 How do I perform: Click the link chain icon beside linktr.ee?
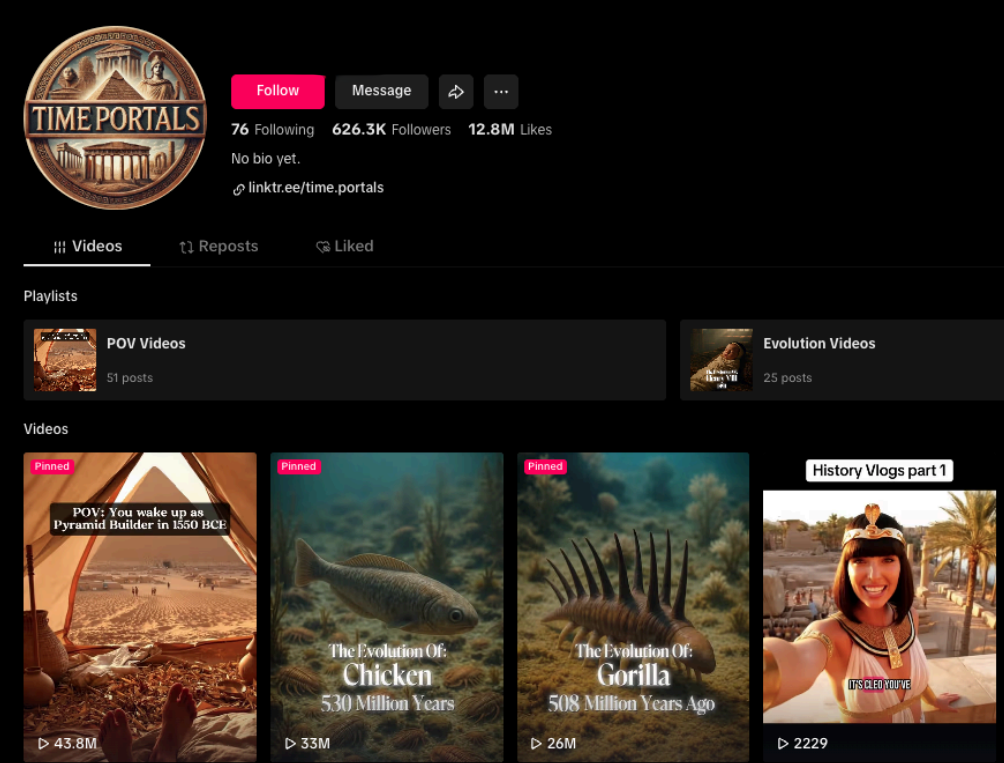(238, 189)
